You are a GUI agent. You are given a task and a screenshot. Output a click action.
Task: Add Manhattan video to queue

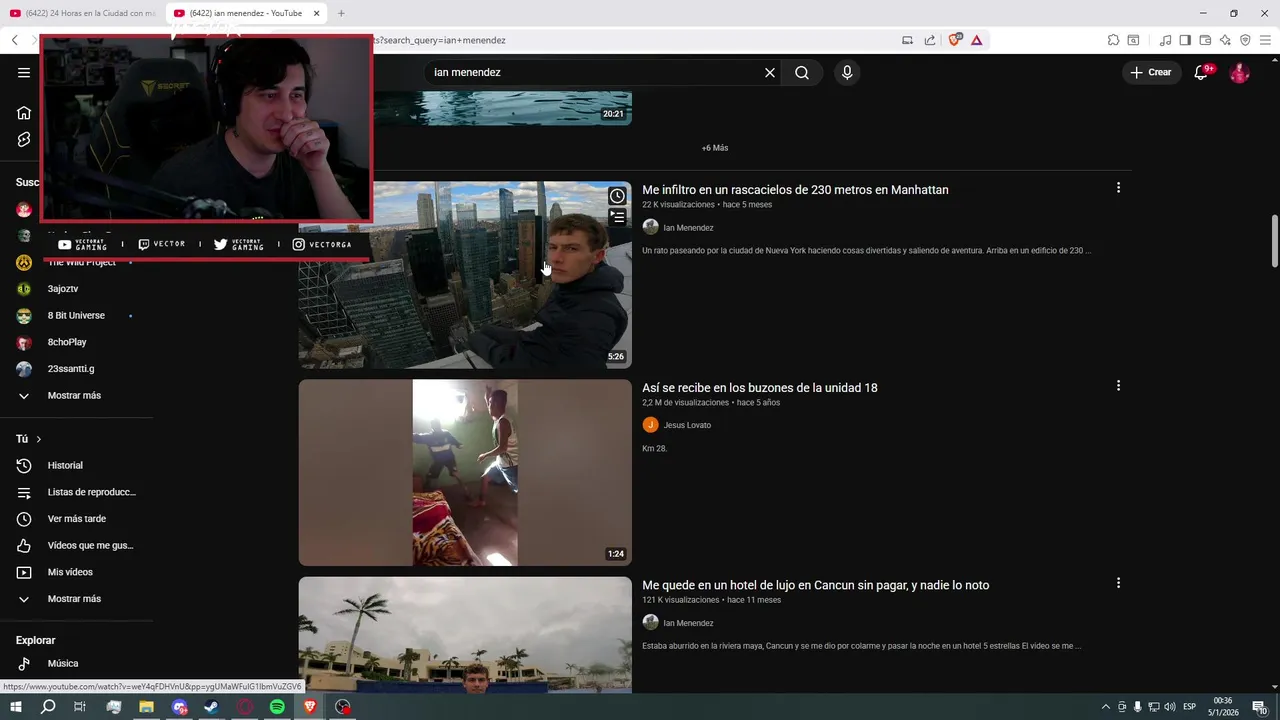click(x=617, y=217)
